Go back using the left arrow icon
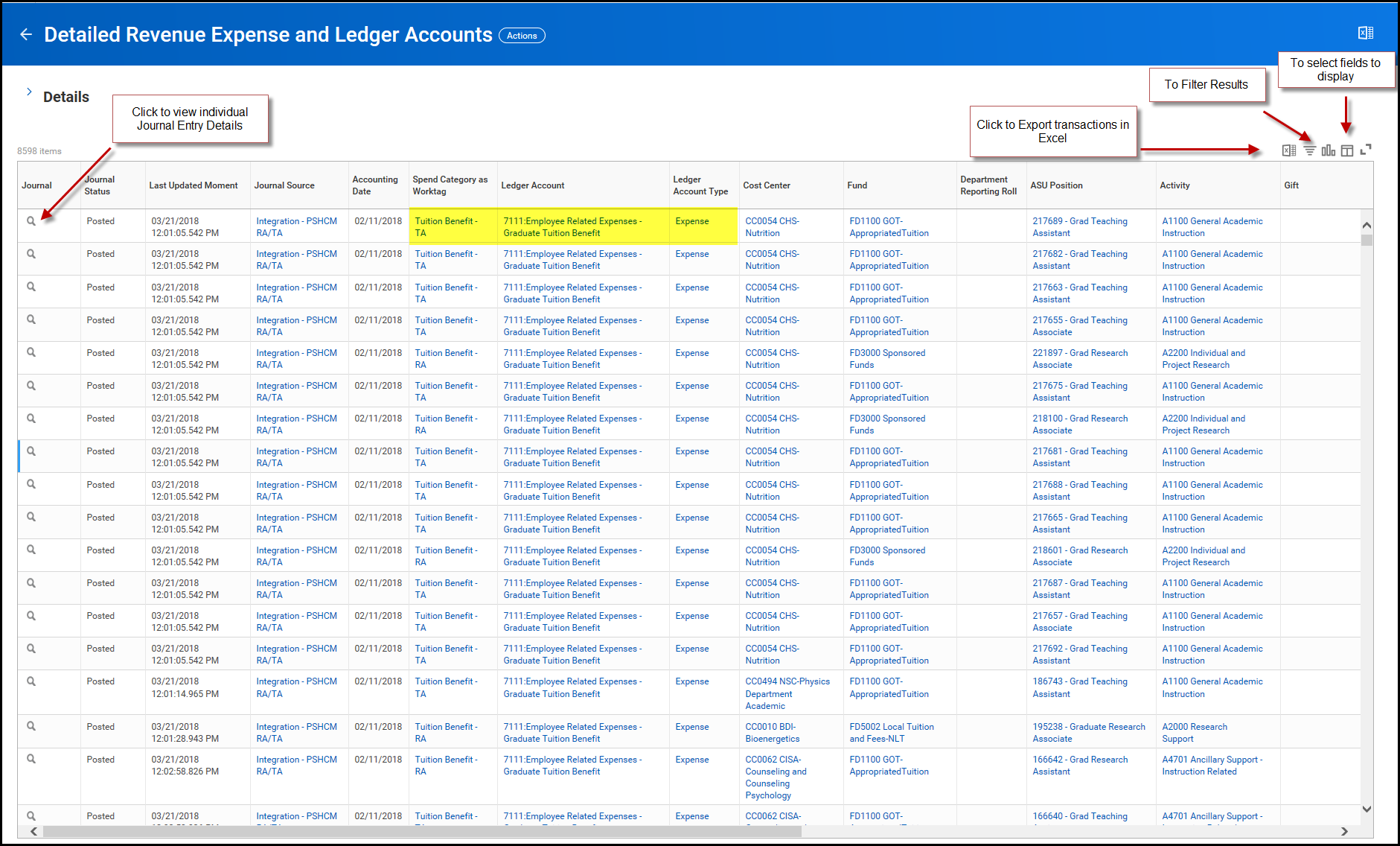This screenshot has width=1400, height=846. point(26,34)
